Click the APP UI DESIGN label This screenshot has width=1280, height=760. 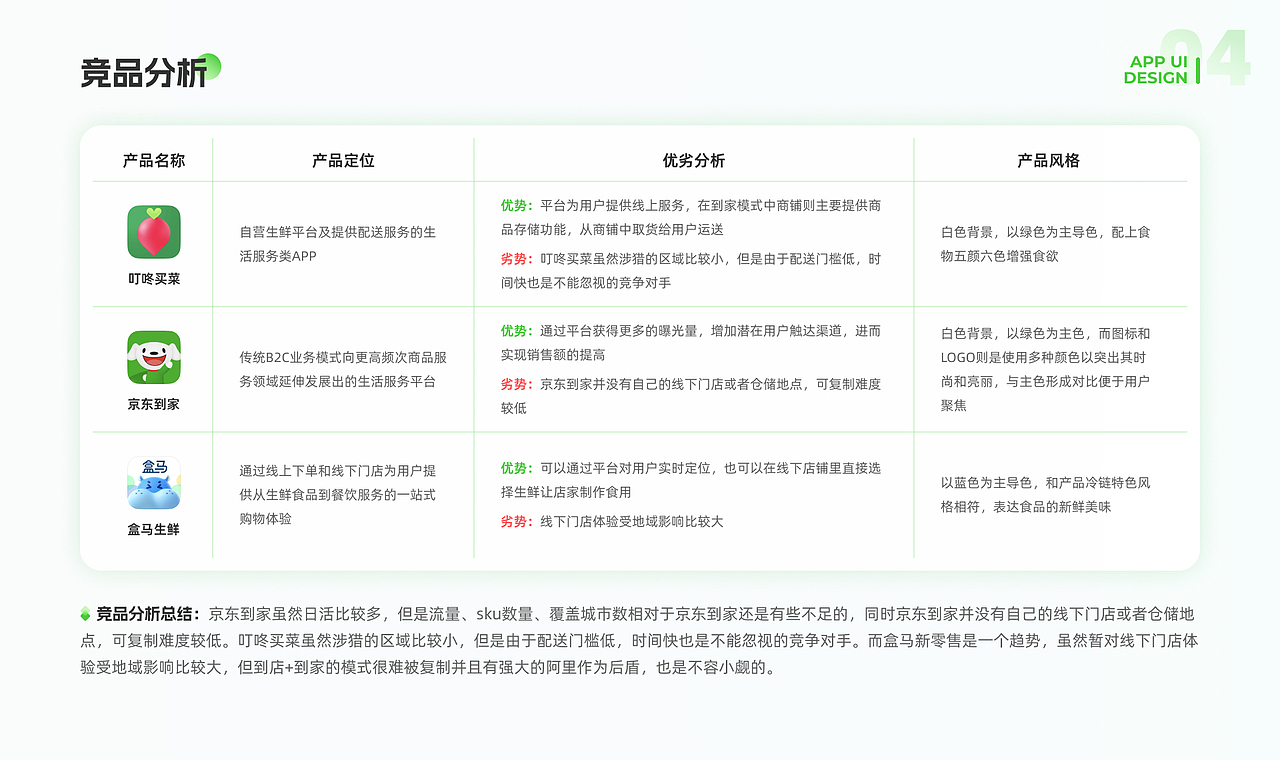tap(1157, 69)
